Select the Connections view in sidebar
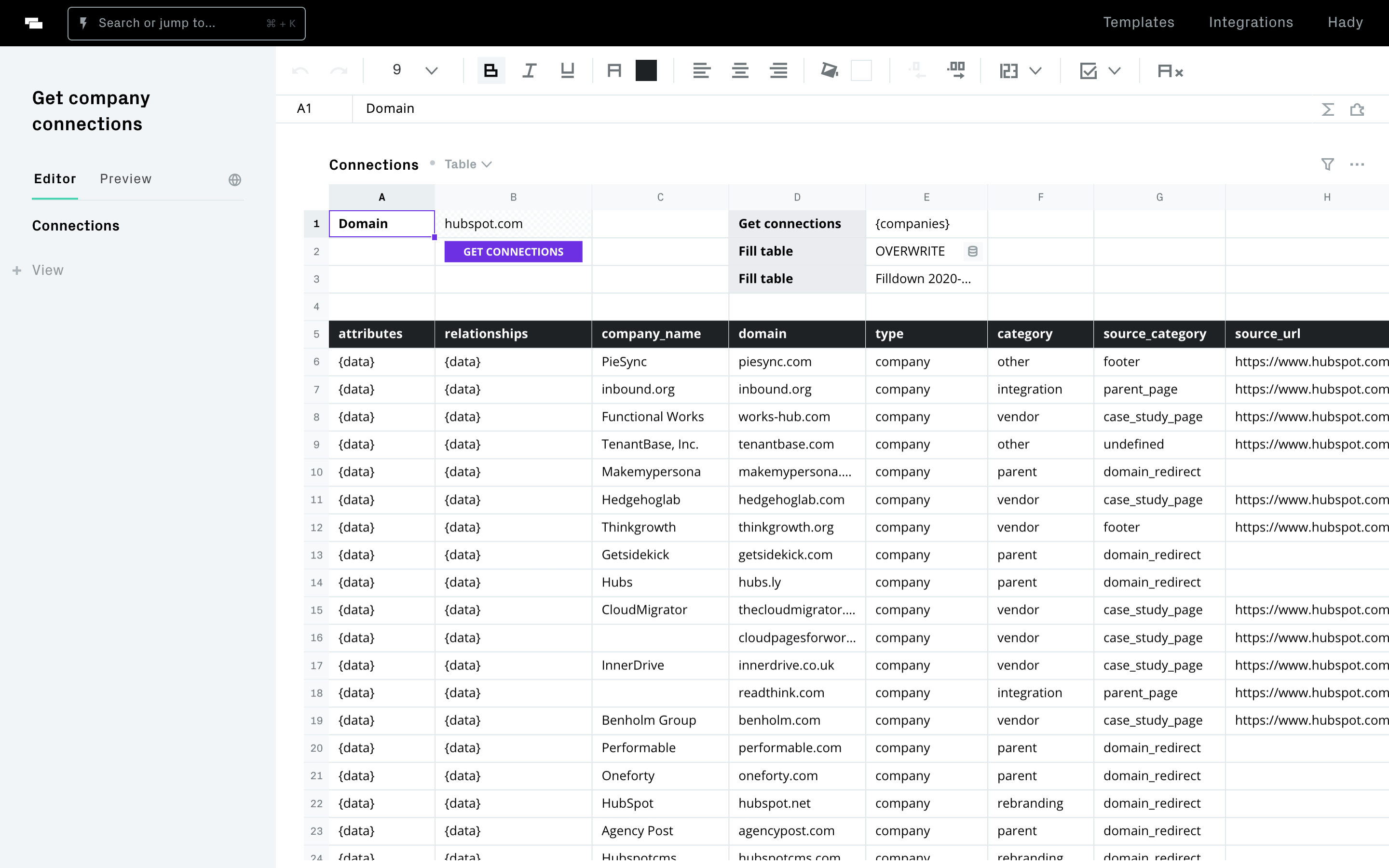This screenshot has width=1389, height=868. (76, 226)
